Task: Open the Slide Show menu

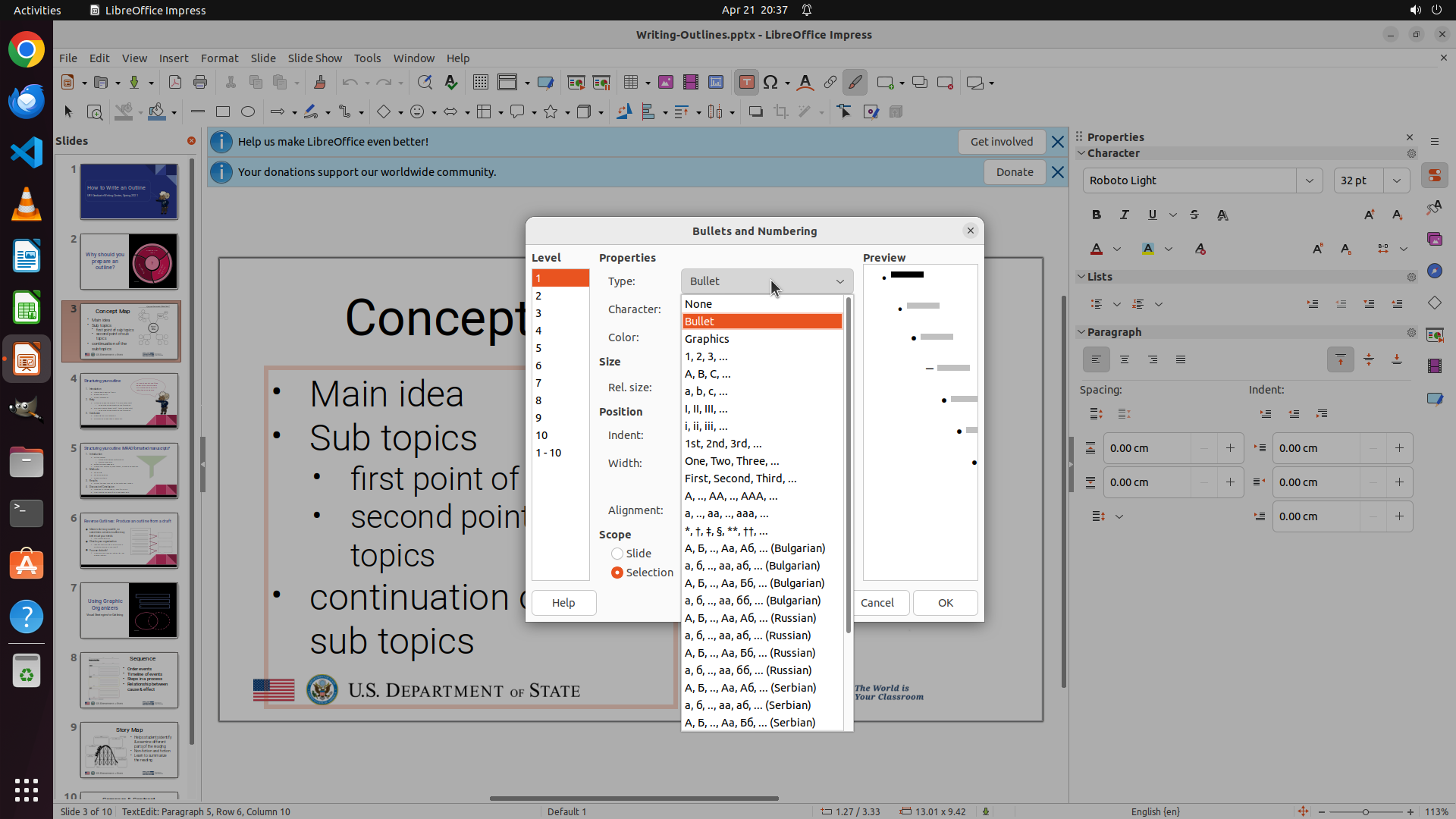Action: (315, 58)
